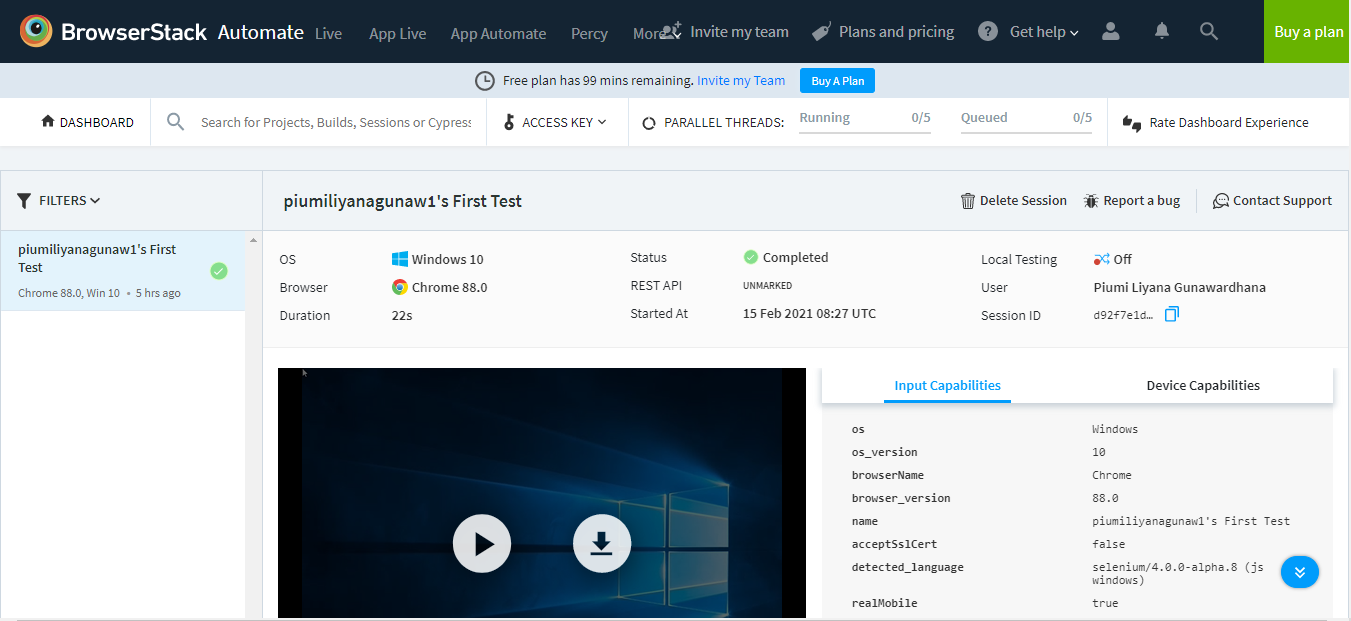Click the Invite my Team link in banner
This screenshot has height=621, width=1351.
741,81
